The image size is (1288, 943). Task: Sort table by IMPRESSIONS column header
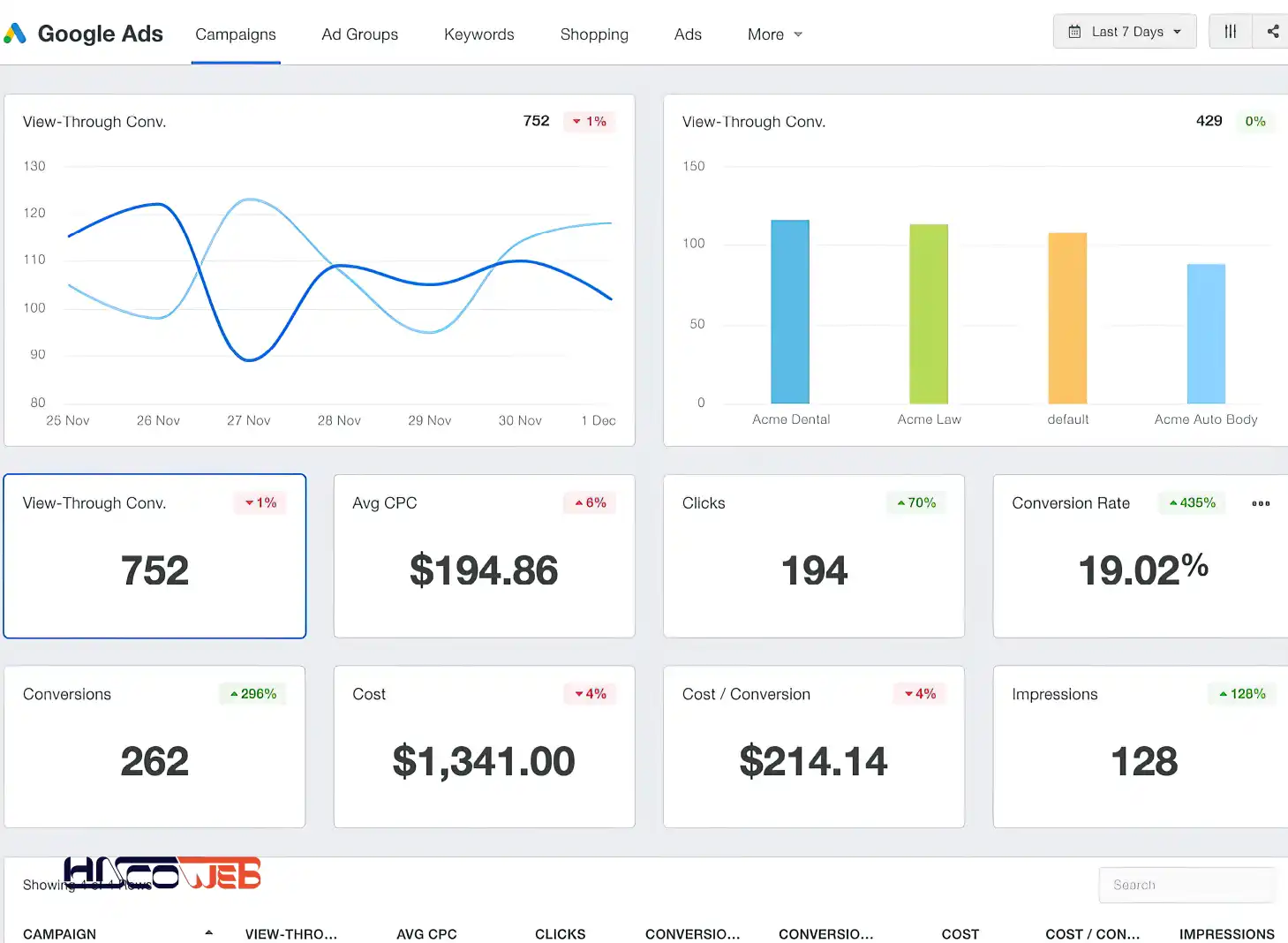coord(1227,934)
